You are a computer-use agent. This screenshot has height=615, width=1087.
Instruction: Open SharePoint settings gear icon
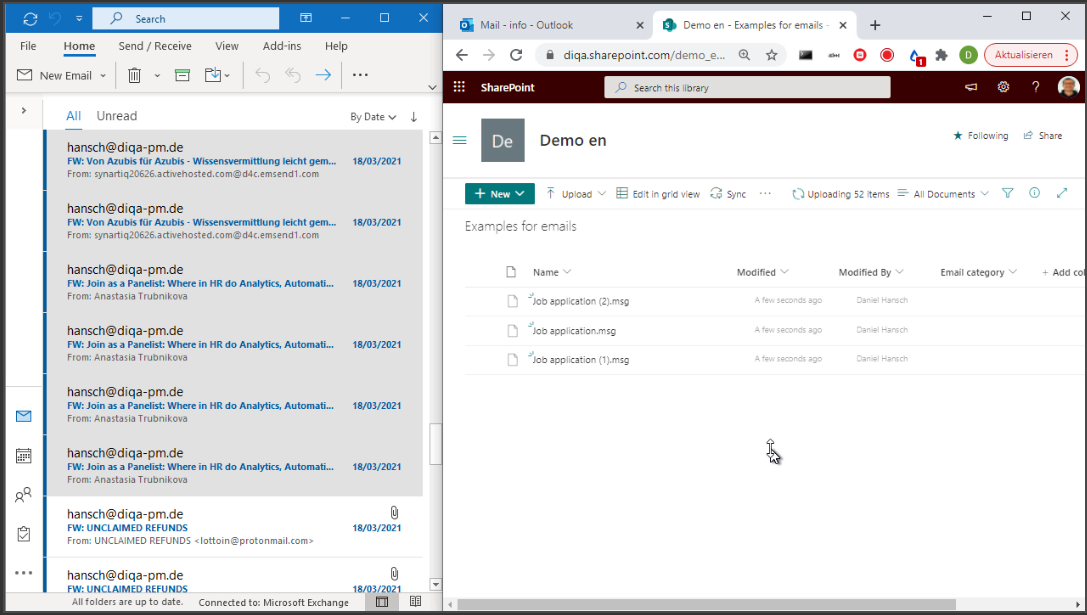(x=1003, y=87)
